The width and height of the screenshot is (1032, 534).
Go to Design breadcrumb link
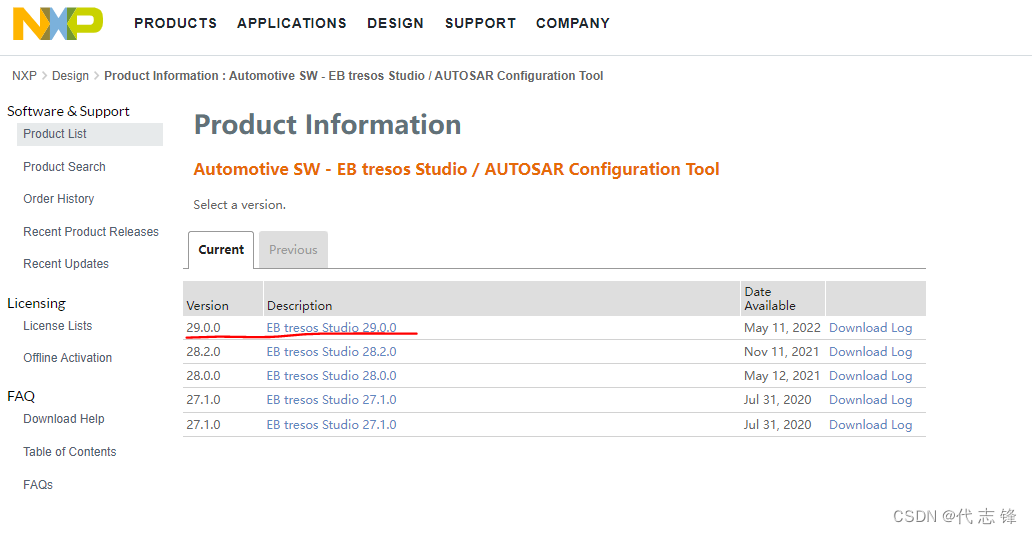[x=70, y=76]
